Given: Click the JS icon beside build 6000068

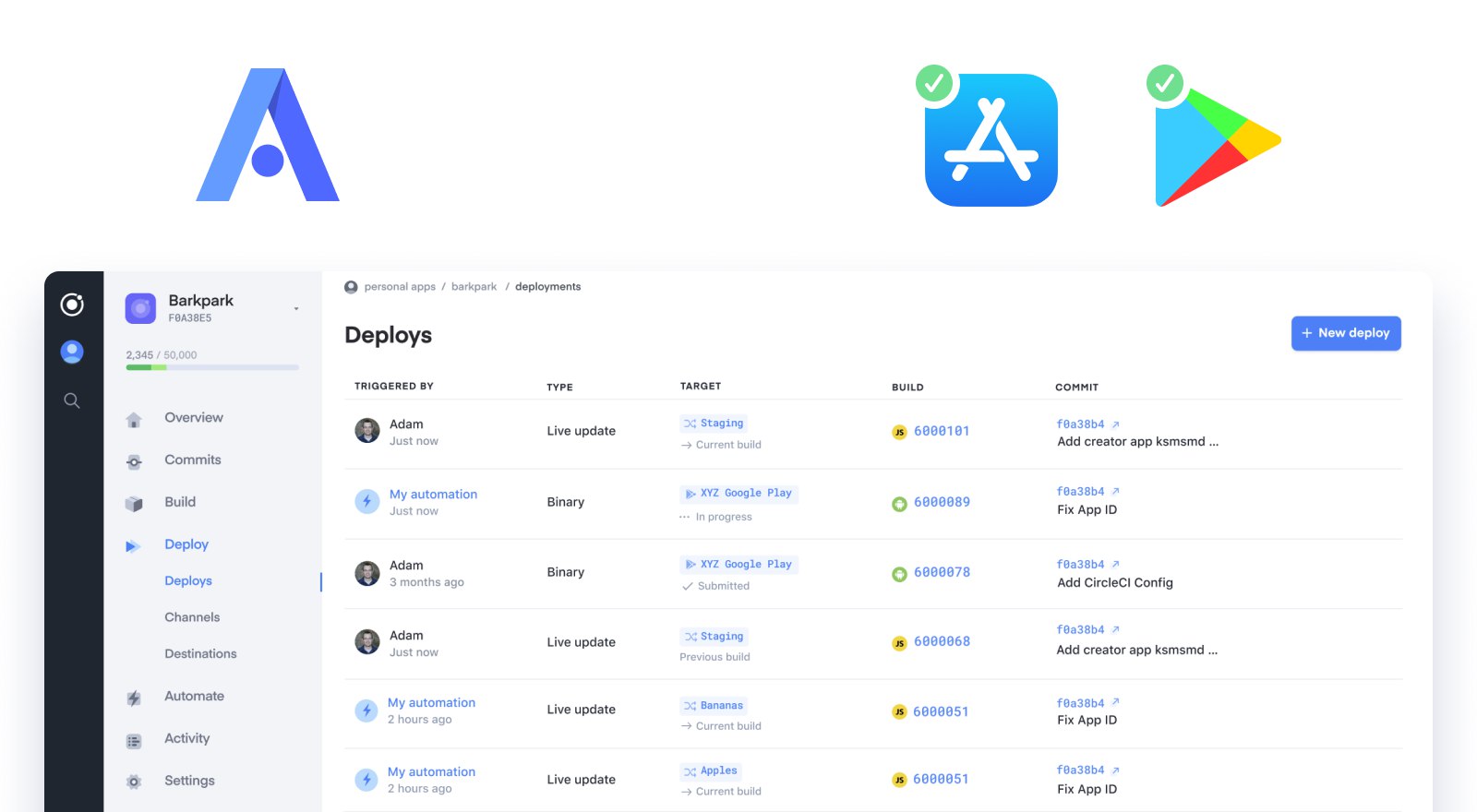Looking at the screenshot, I should (x=899, y=643).
